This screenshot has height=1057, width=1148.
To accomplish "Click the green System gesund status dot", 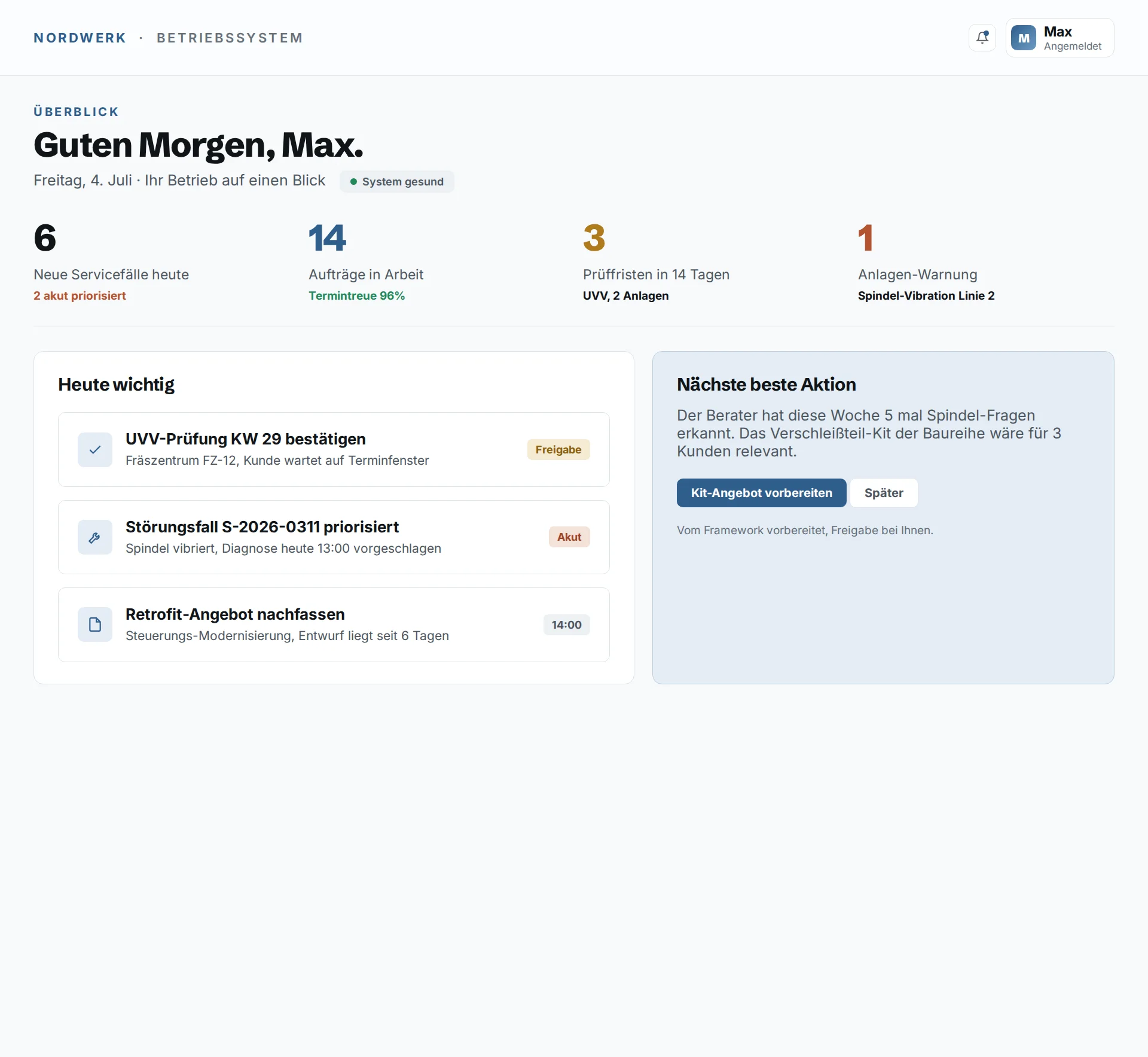I will 353,181.
